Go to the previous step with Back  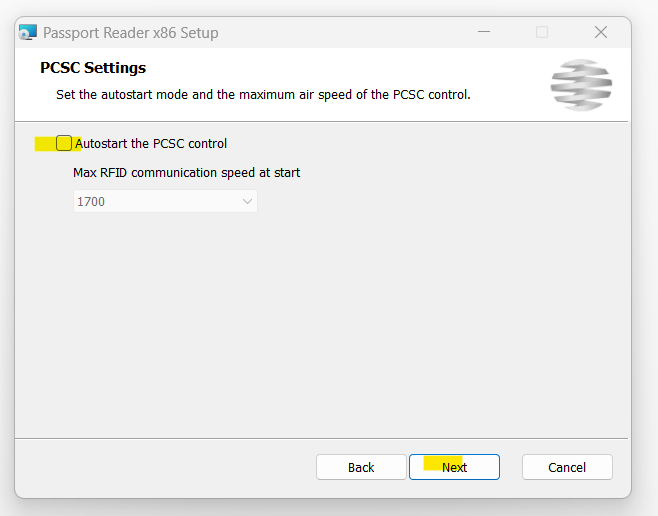(x=361, y=467)
